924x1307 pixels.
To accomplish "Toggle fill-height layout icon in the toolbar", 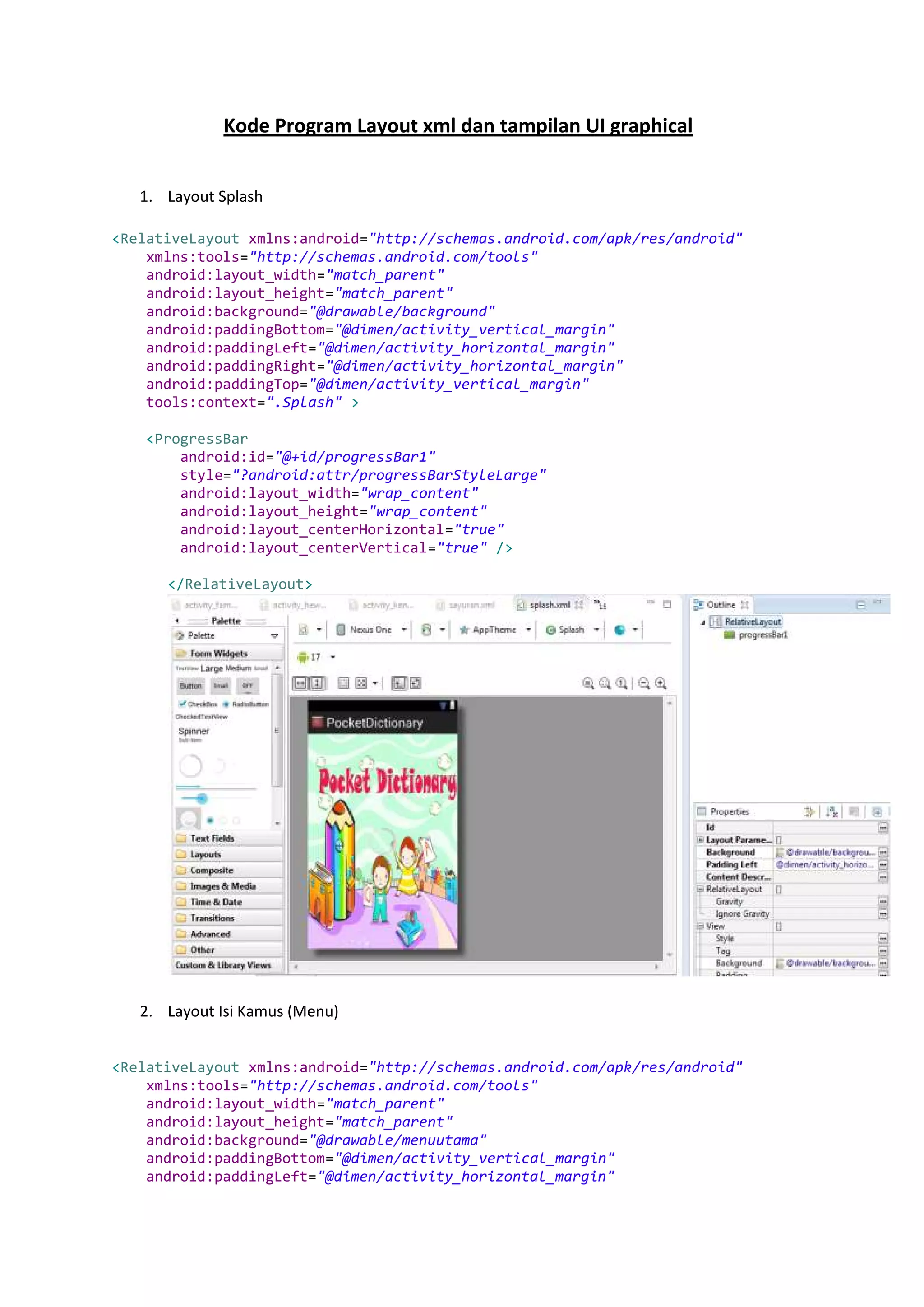I will tap(318, 683).
